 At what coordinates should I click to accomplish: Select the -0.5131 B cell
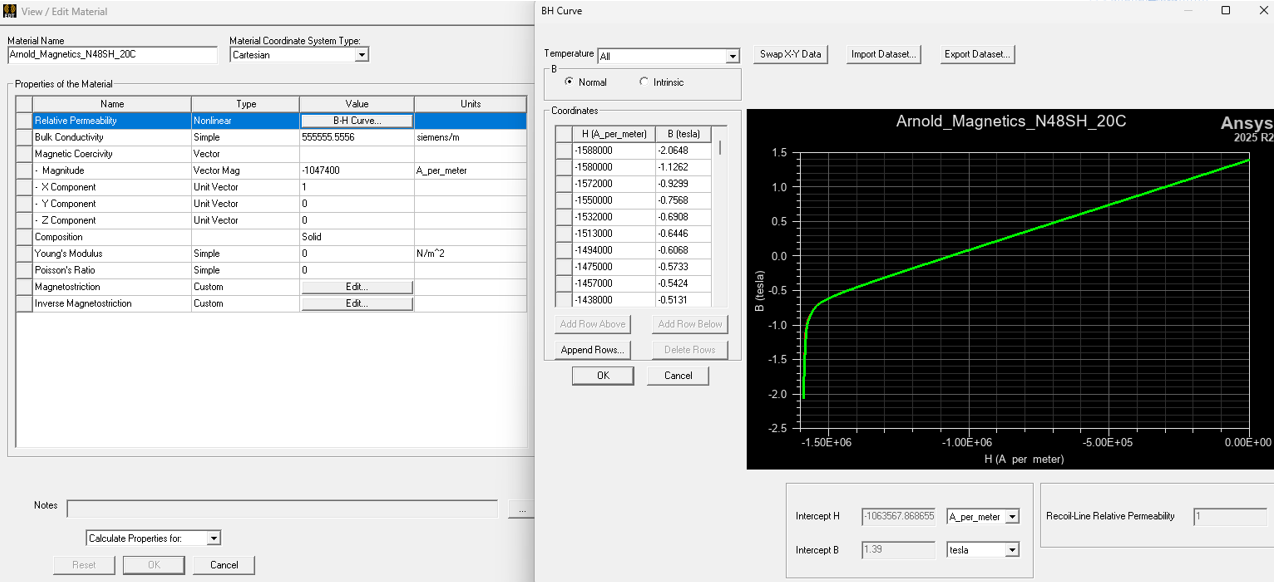click(x=684, y=300)
